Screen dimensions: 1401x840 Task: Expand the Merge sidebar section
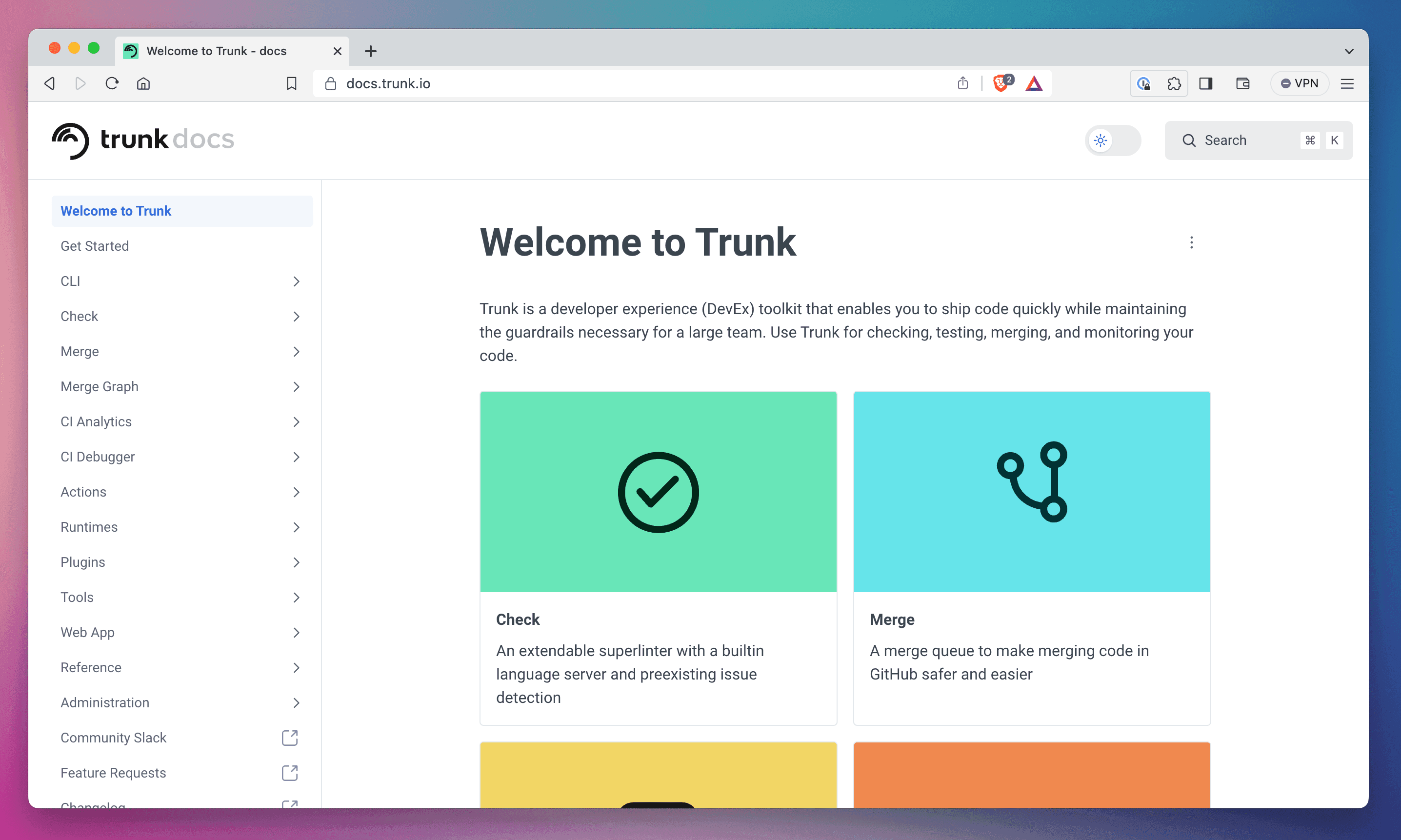(296, 352)
